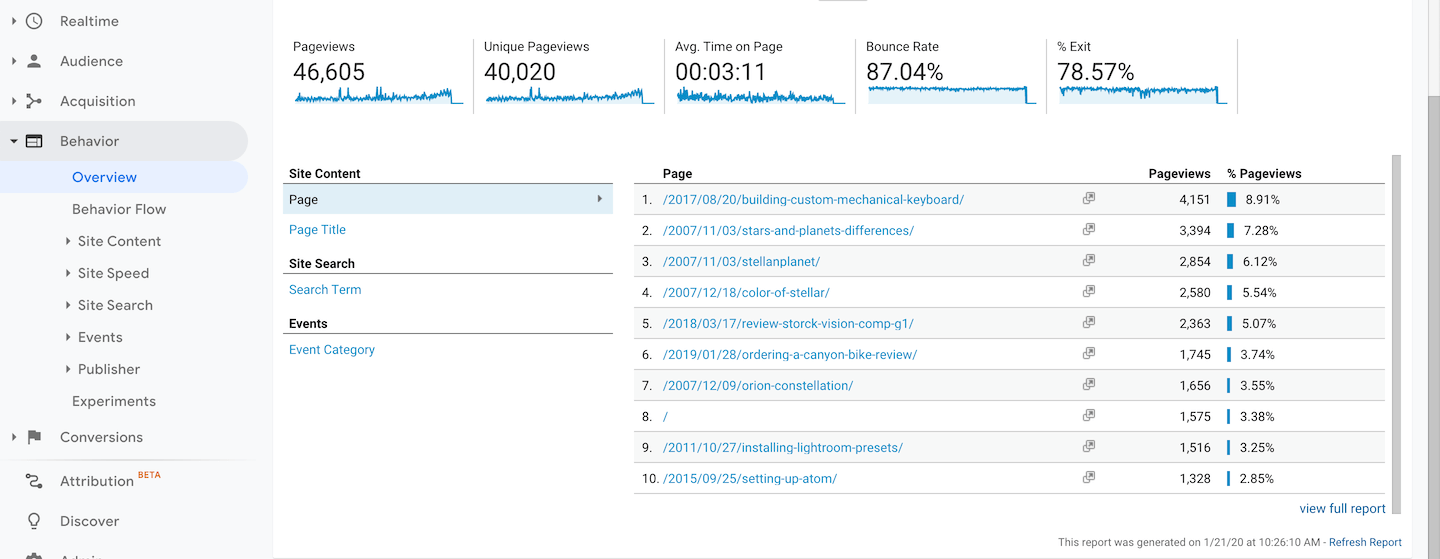Open the Discover section
This screenshot has width=1440, height=559.
(89, 521)
